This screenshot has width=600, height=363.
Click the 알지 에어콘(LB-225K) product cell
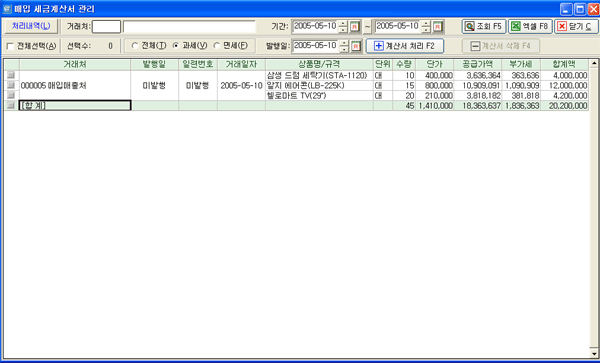[306, 86]
